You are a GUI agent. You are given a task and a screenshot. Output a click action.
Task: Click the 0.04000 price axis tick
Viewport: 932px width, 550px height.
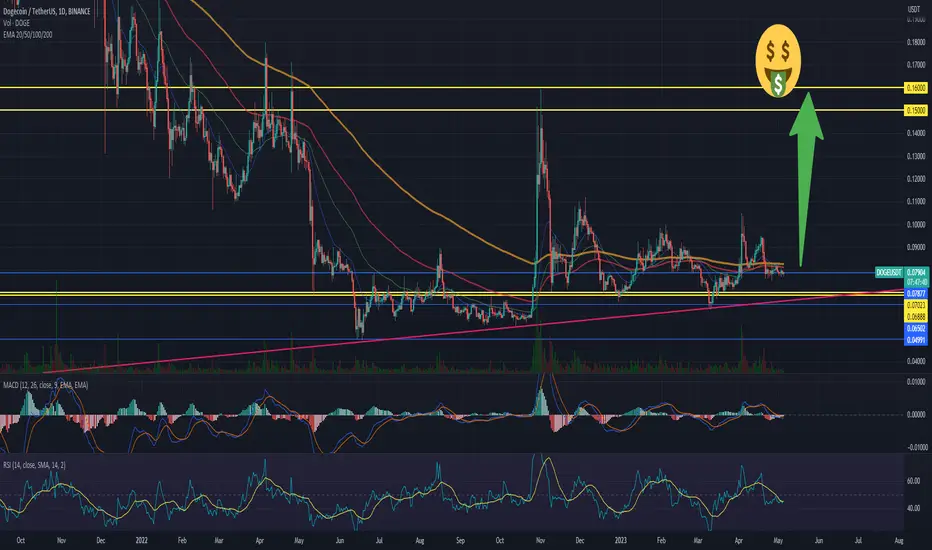(916, 362)
